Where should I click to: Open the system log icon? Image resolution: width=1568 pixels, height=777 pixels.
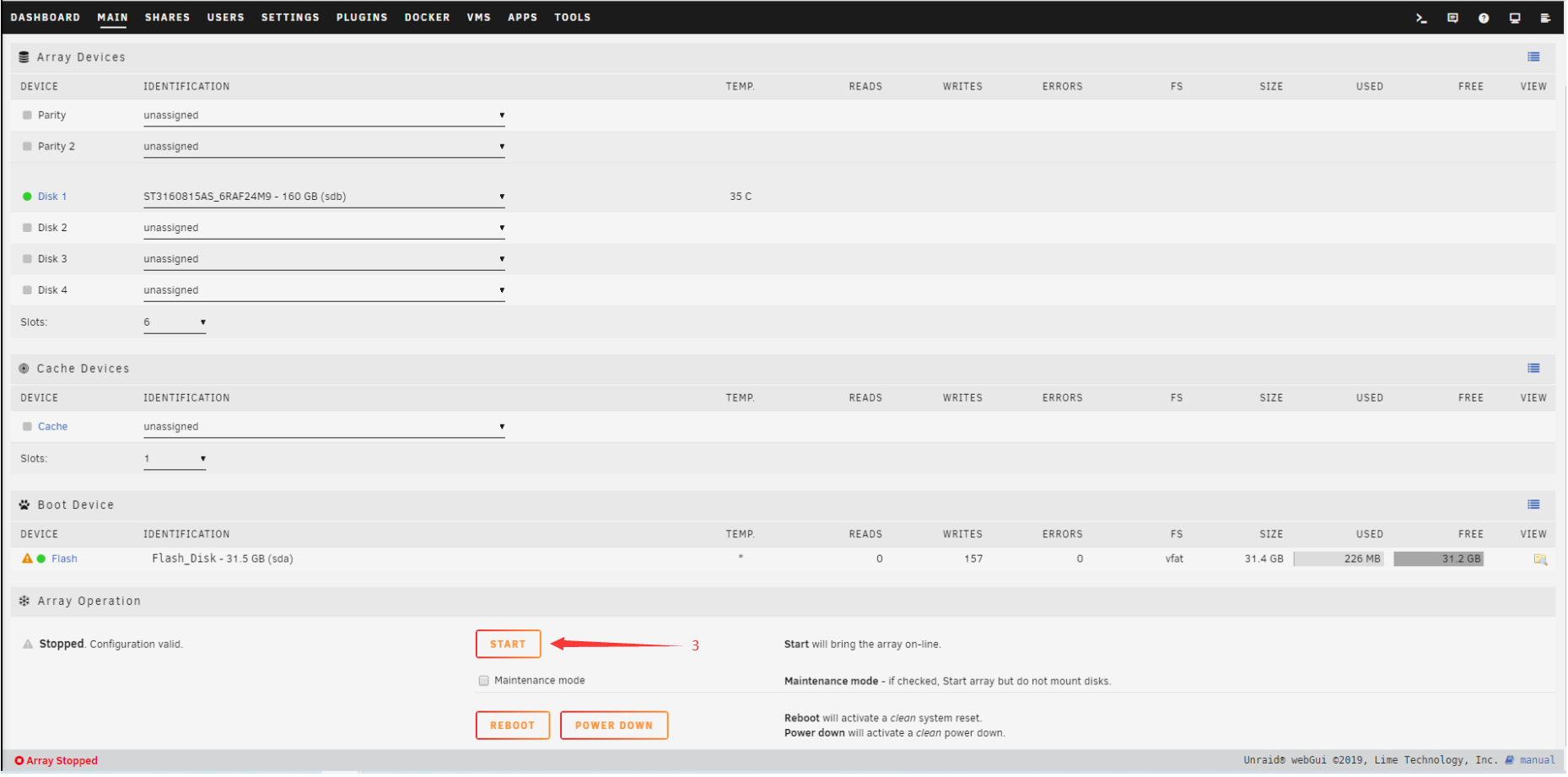[x=1545, y=18]
